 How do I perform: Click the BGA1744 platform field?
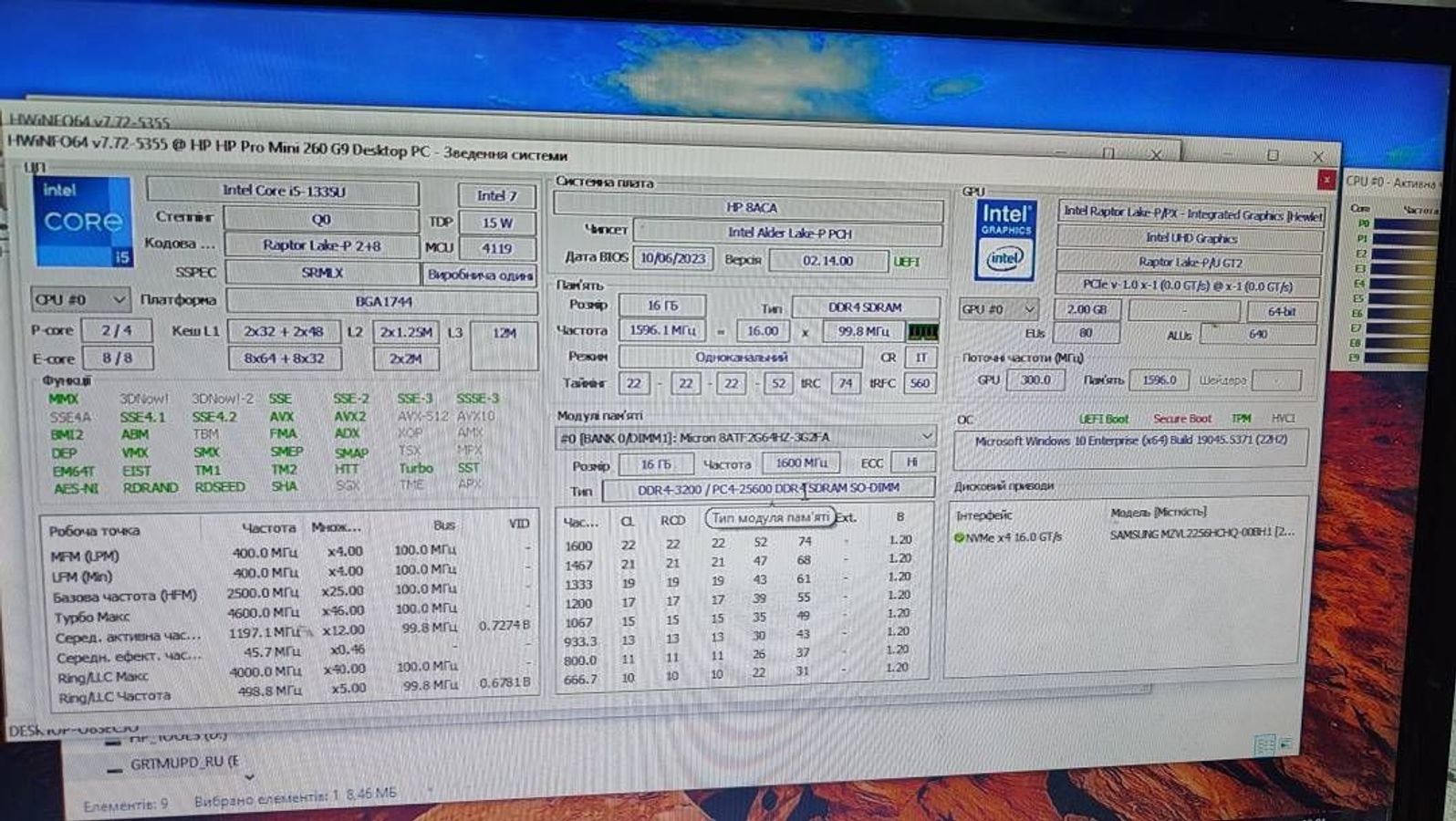382,301
